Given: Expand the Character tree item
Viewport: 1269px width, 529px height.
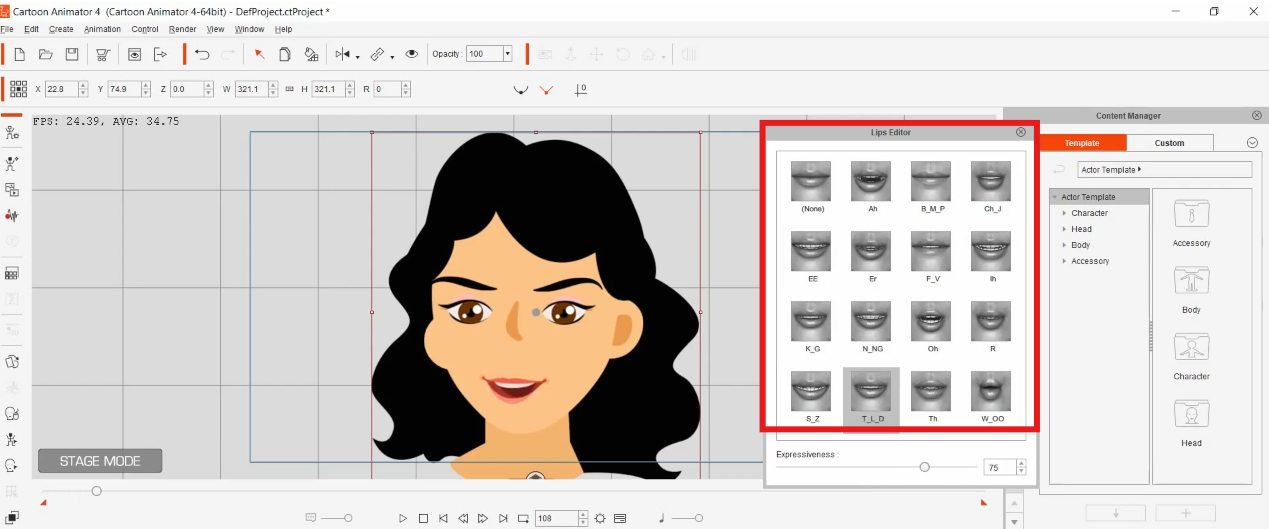Looking at the screenshot, I should click(x=1064, y=213).
